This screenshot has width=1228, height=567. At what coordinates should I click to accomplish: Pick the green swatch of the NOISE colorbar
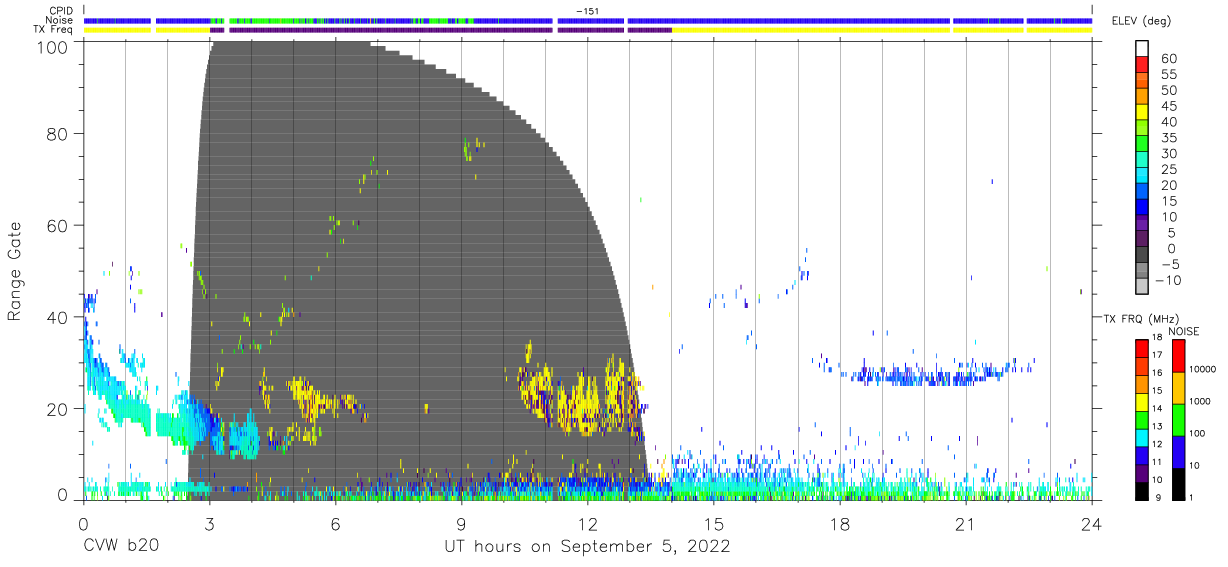pos(1178,420)
